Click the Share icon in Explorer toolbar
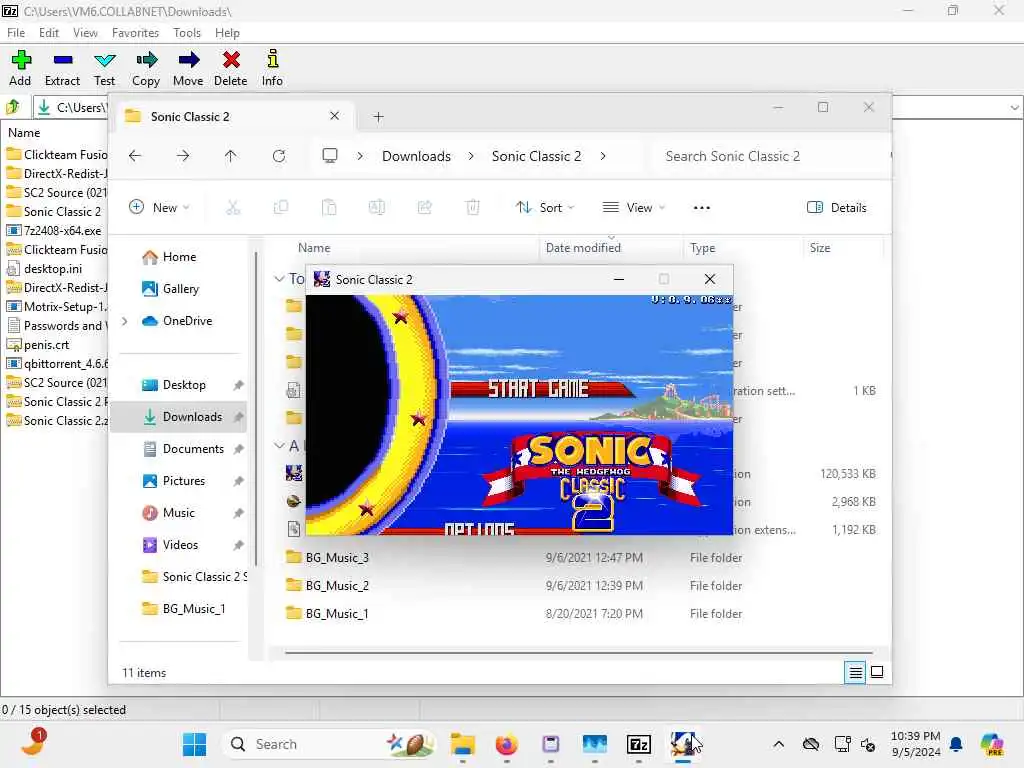 point(424,208)
